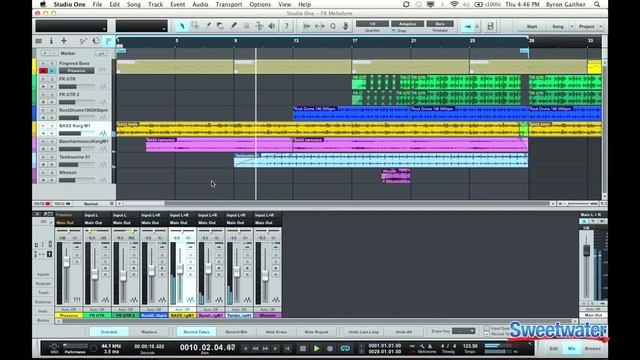This screenshot has width=640, height=360.
Task: Toggle the Snap checkbox
Action: [394, 31]
